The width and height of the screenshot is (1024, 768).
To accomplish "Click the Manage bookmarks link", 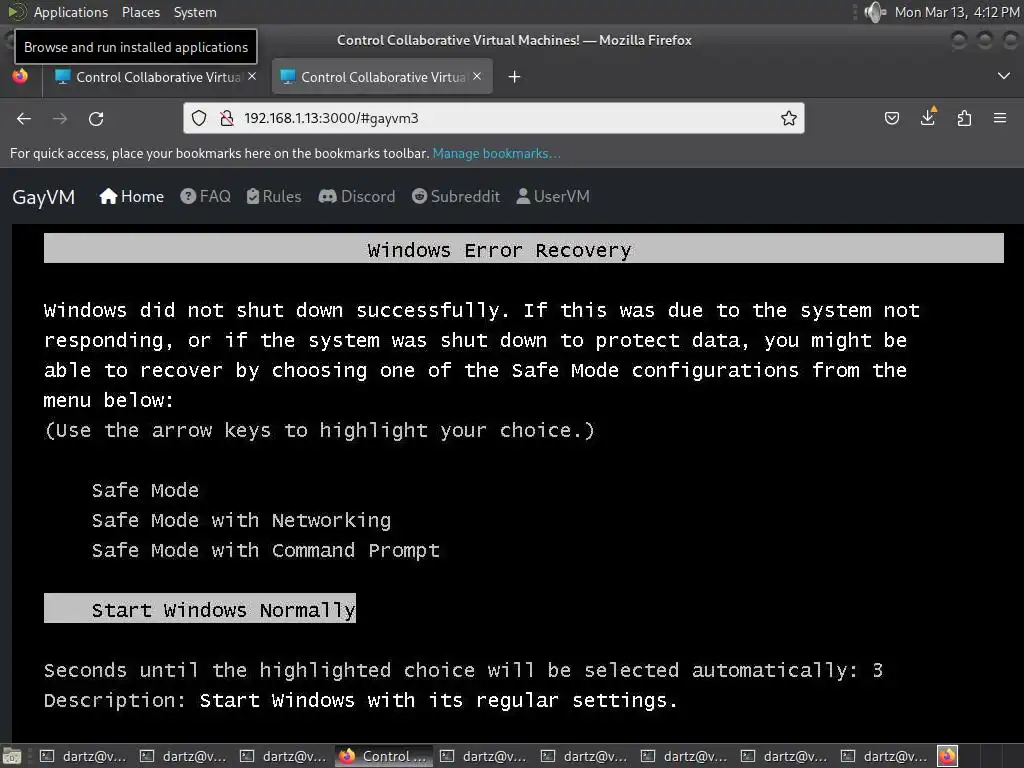I will [496, 153].
